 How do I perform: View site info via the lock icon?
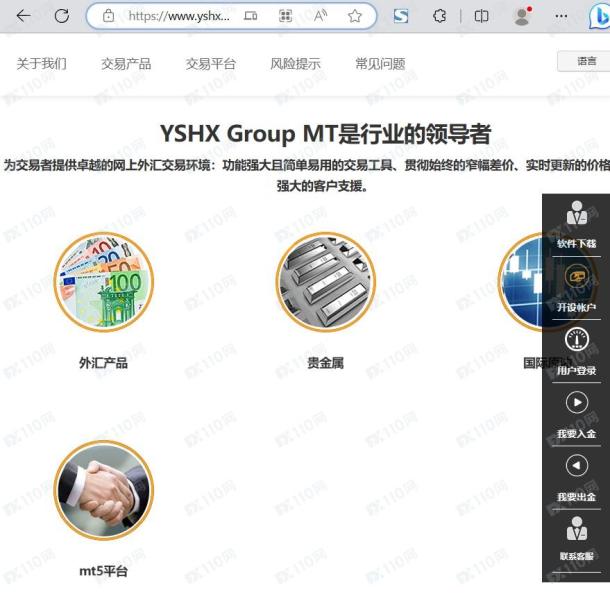tap(108, 16)
